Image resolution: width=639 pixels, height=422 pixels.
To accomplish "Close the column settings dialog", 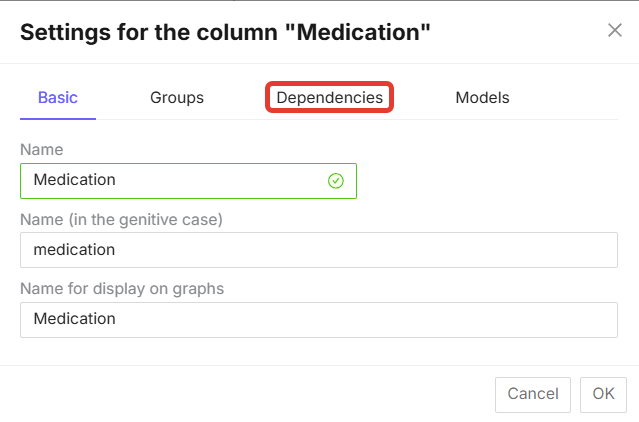I will pos(615,30).
